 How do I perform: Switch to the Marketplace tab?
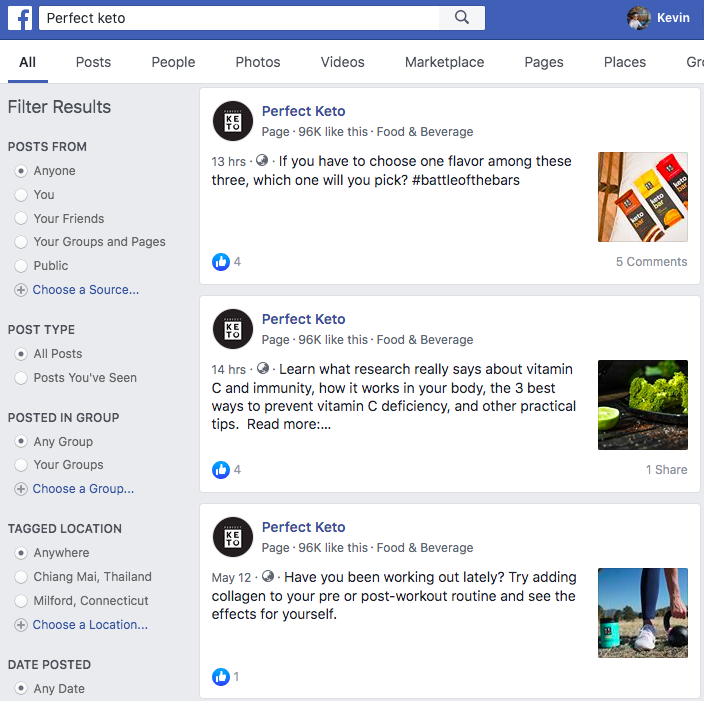pyautogui.click(x=444, y=62)
